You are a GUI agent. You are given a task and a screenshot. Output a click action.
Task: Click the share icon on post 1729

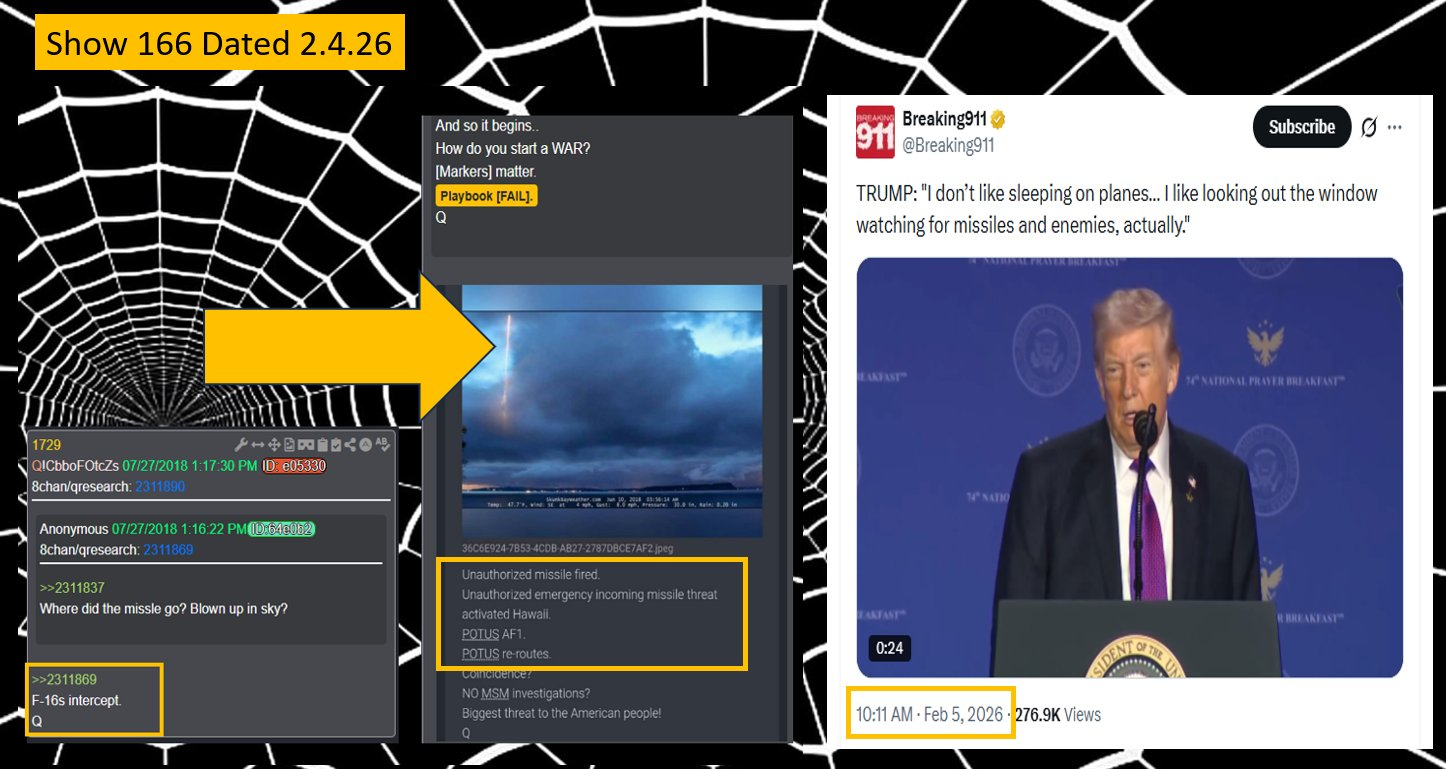(351, 445)
